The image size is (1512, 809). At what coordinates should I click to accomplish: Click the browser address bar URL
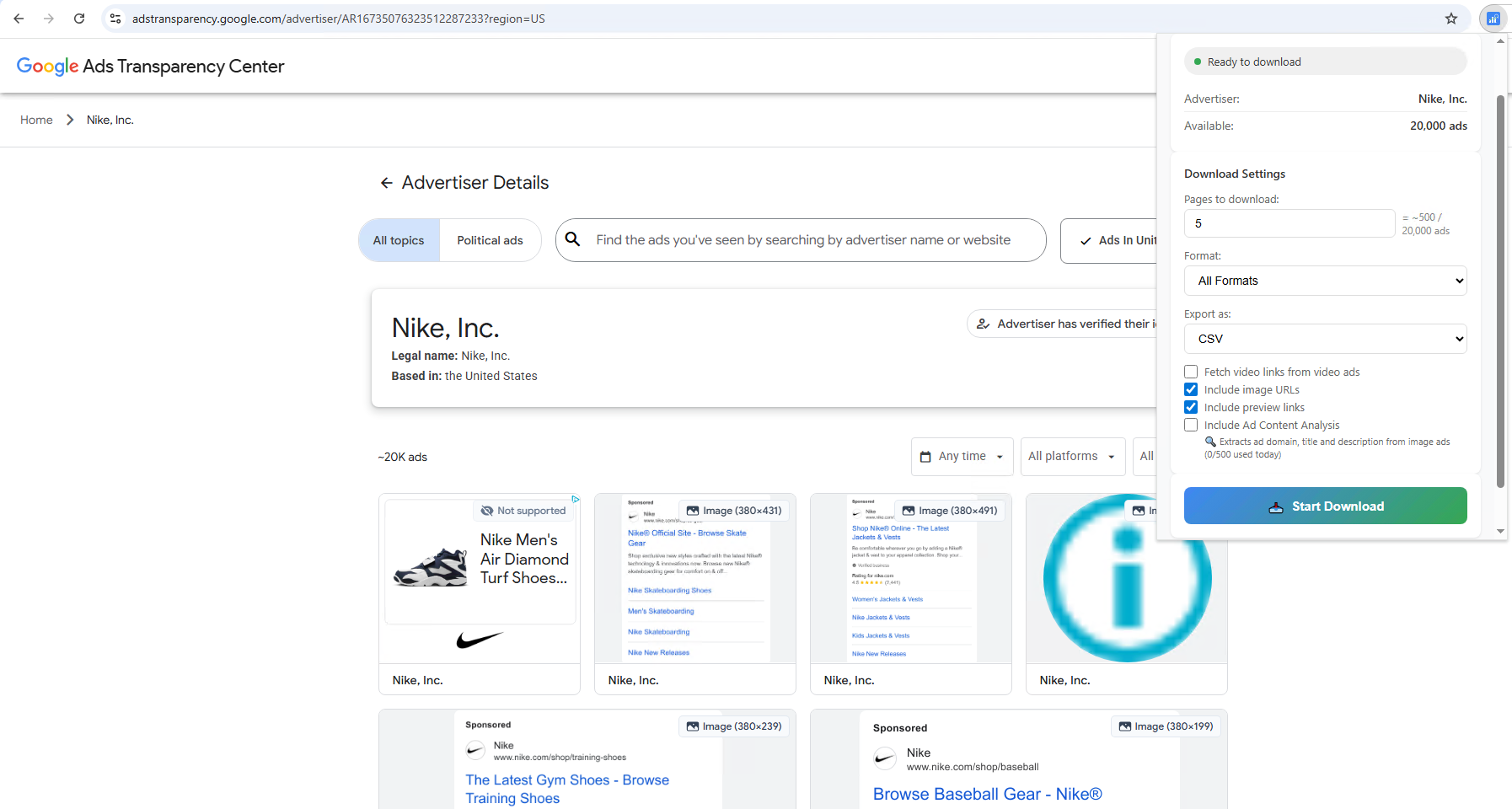pyautogui.click(x=338, y=19)
